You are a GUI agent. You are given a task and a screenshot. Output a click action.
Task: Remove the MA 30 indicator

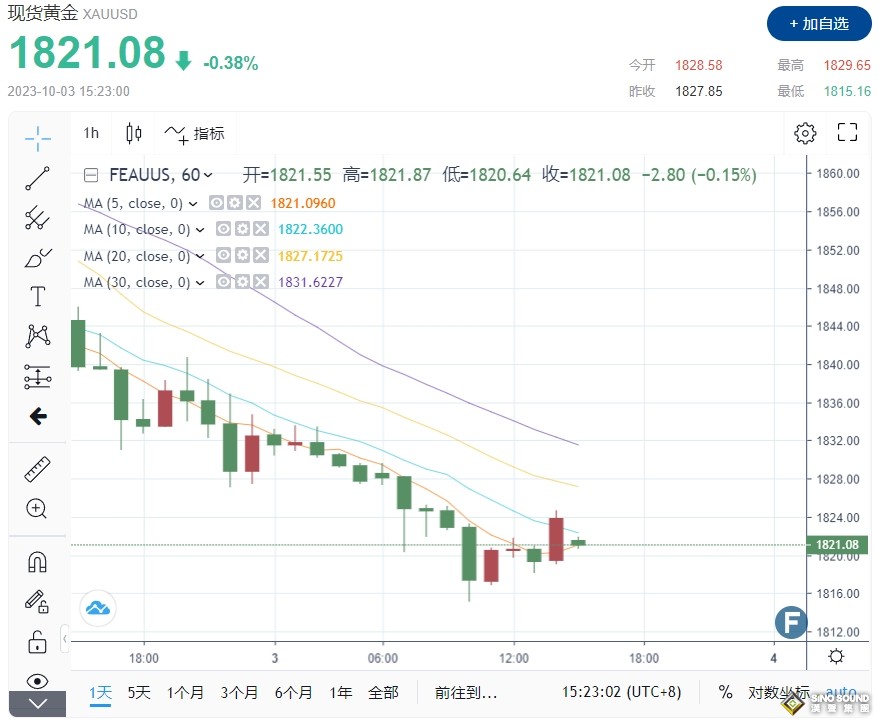point(261,281)
